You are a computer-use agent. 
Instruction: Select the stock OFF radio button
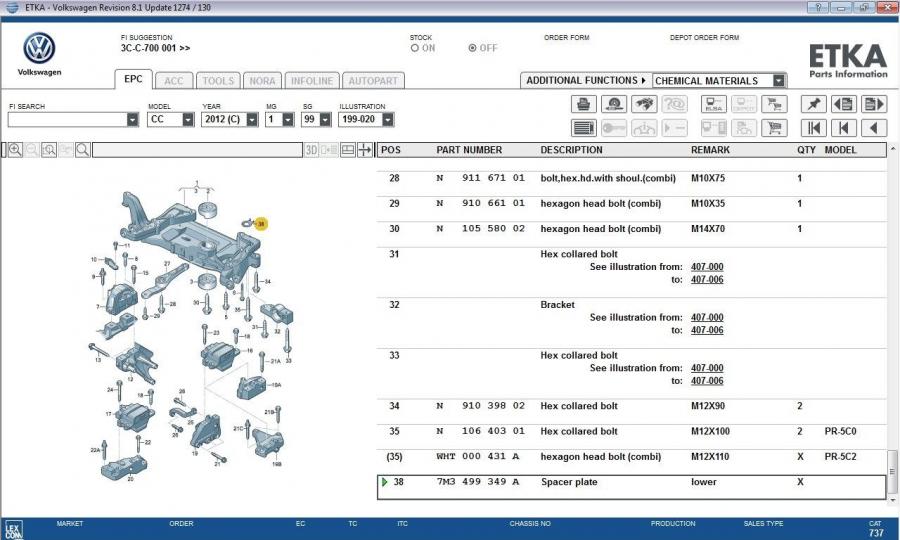pos(473,48)
